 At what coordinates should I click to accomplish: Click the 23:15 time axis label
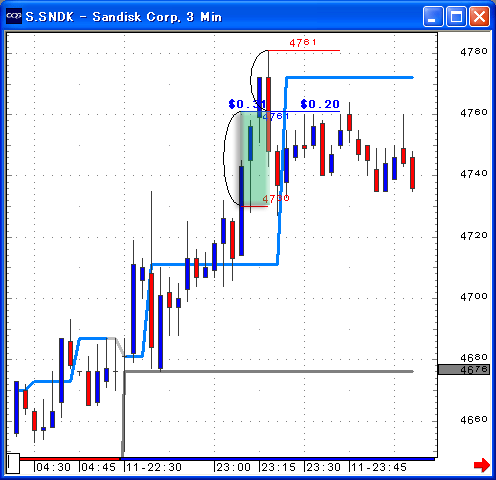[278, 467]
